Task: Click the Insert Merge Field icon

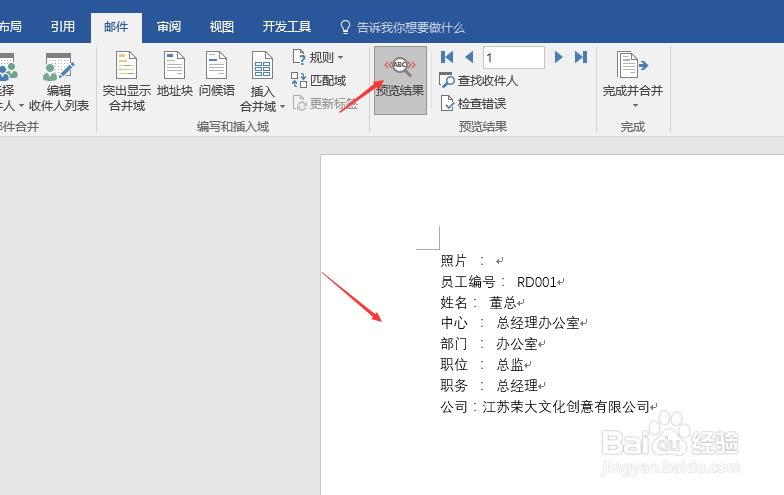Action: (x=262, y=66)
